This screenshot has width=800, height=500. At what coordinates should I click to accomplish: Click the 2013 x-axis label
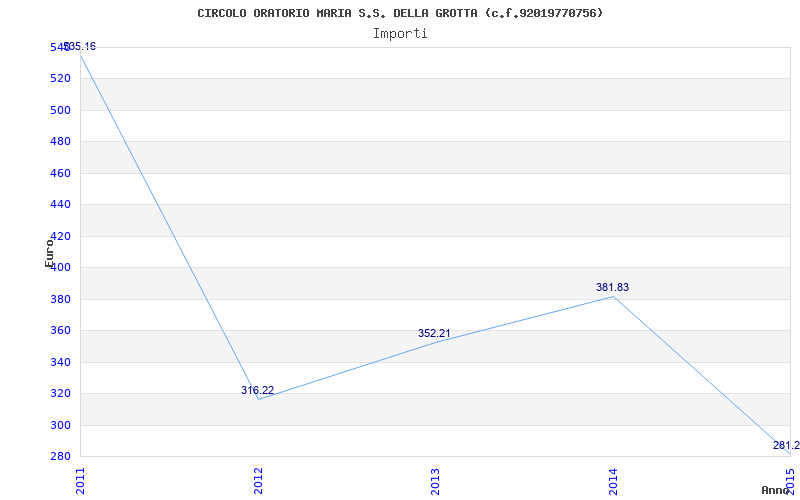(x=435, y=481)
